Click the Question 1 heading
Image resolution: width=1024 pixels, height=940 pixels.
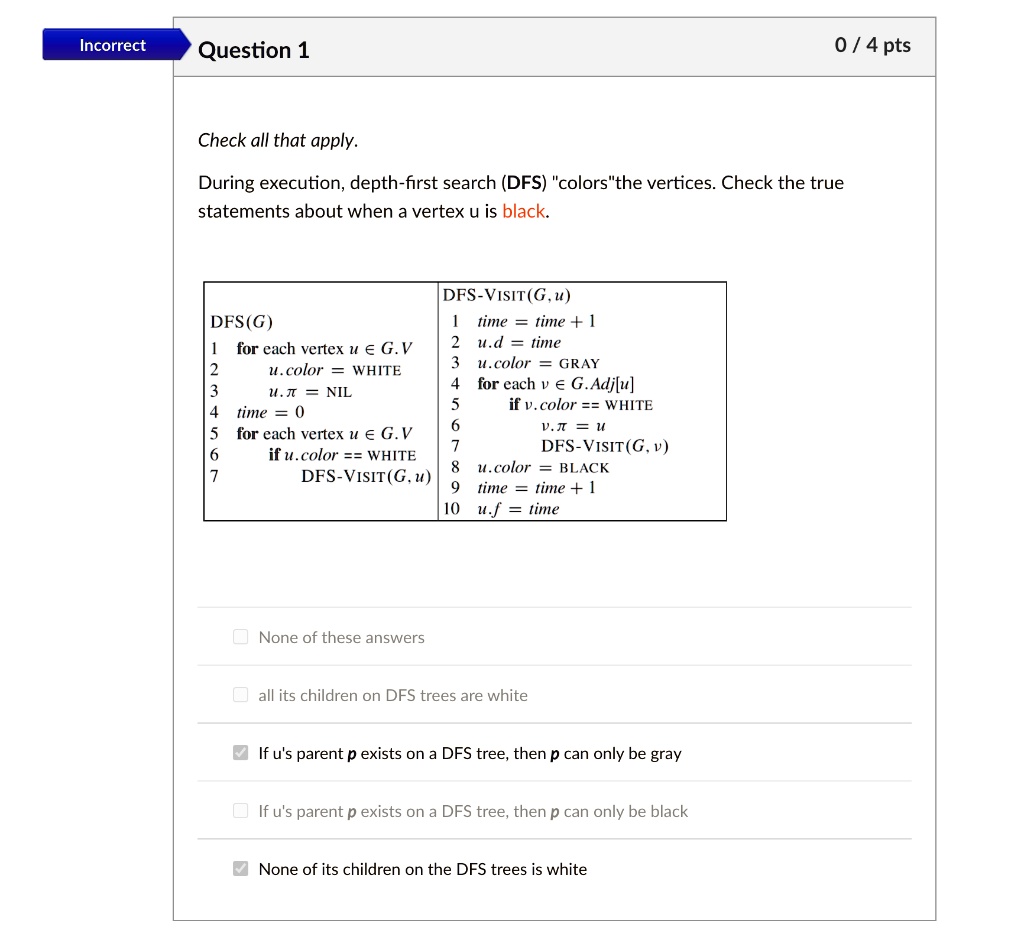[x=253, y=50]
